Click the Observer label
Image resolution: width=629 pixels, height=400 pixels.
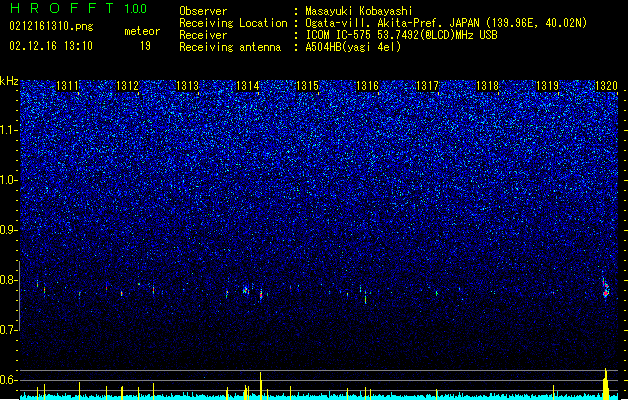click(203, 11)
